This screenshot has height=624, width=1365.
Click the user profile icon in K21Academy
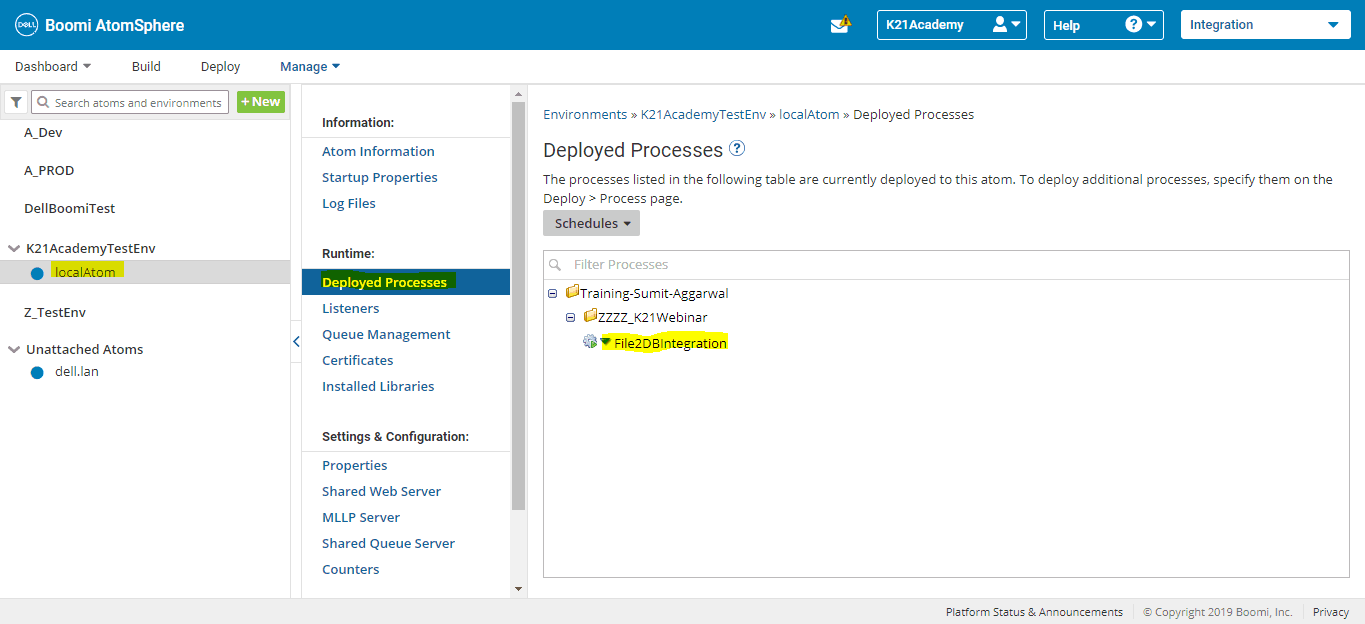click(x=1000, y=24)
